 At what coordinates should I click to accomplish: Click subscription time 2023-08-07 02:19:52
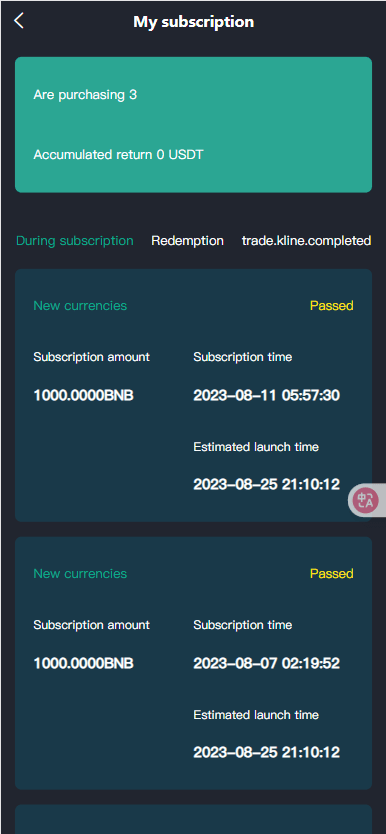[x=266, y=663]
